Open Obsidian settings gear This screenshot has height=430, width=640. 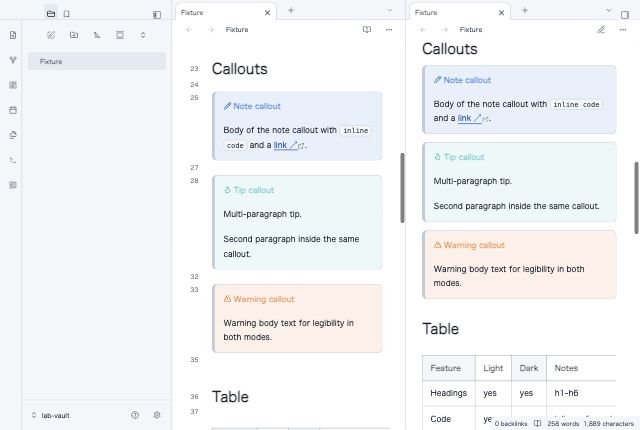pos(157,415)
